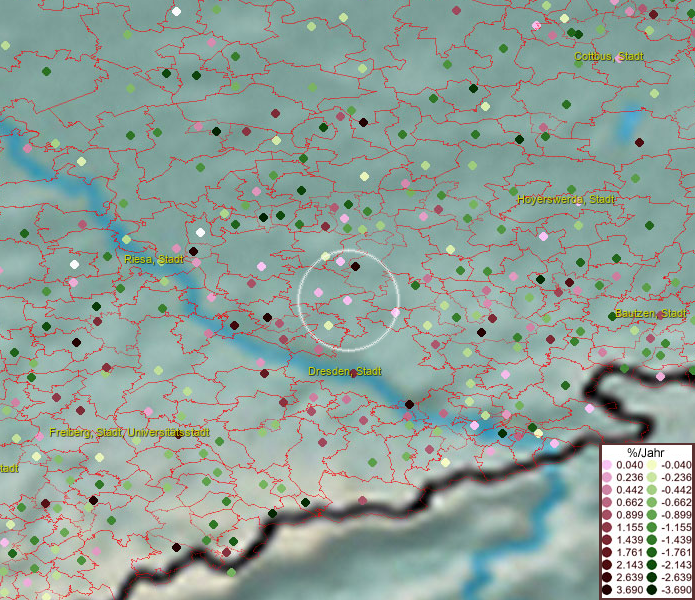
Task: Click the 0.899 legend value
Action: [x=629, y=515]
